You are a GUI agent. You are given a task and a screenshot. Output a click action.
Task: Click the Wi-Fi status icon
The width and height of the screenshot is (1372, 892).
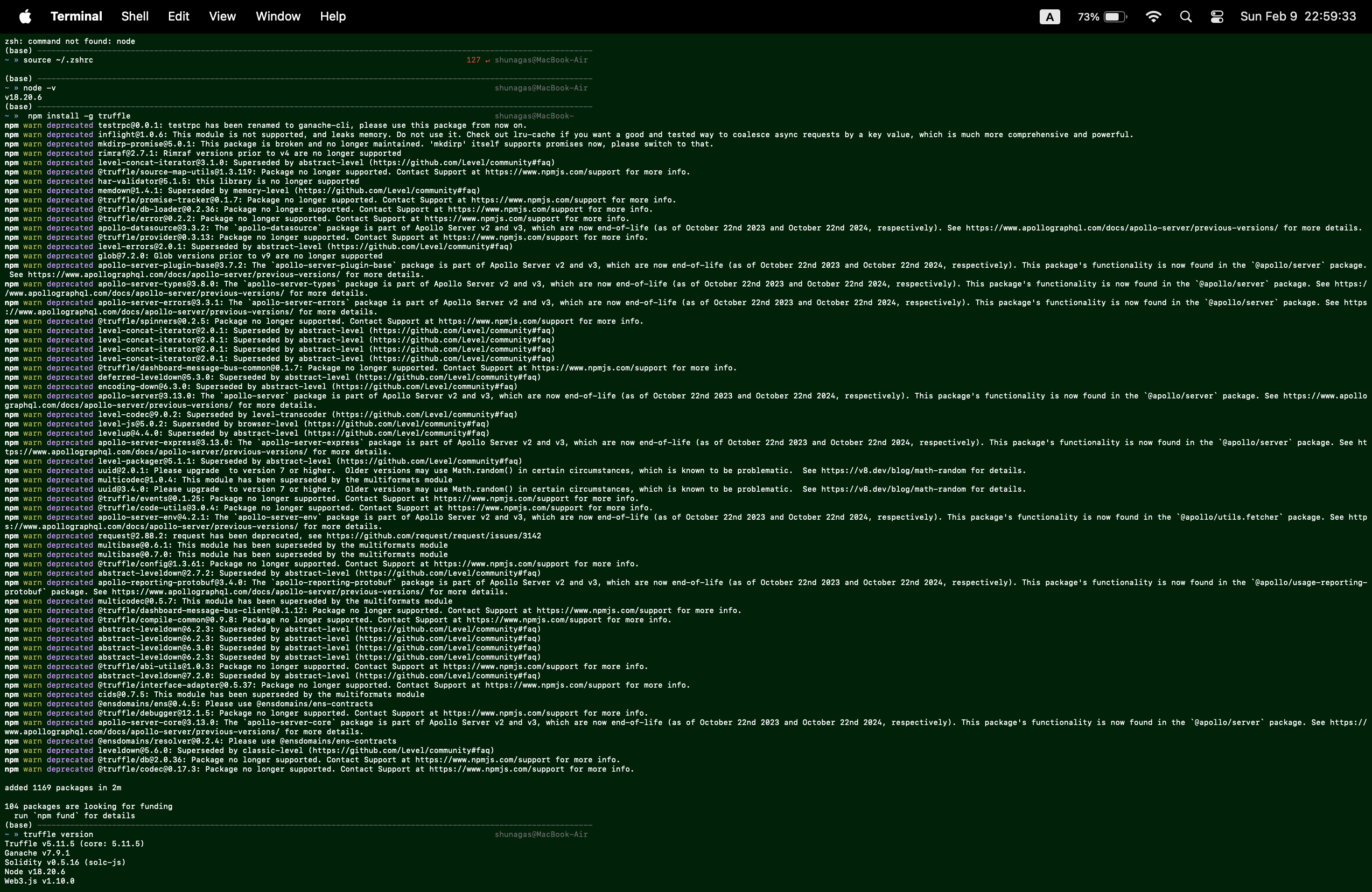pyautogui.click(x=1153, y=16)
